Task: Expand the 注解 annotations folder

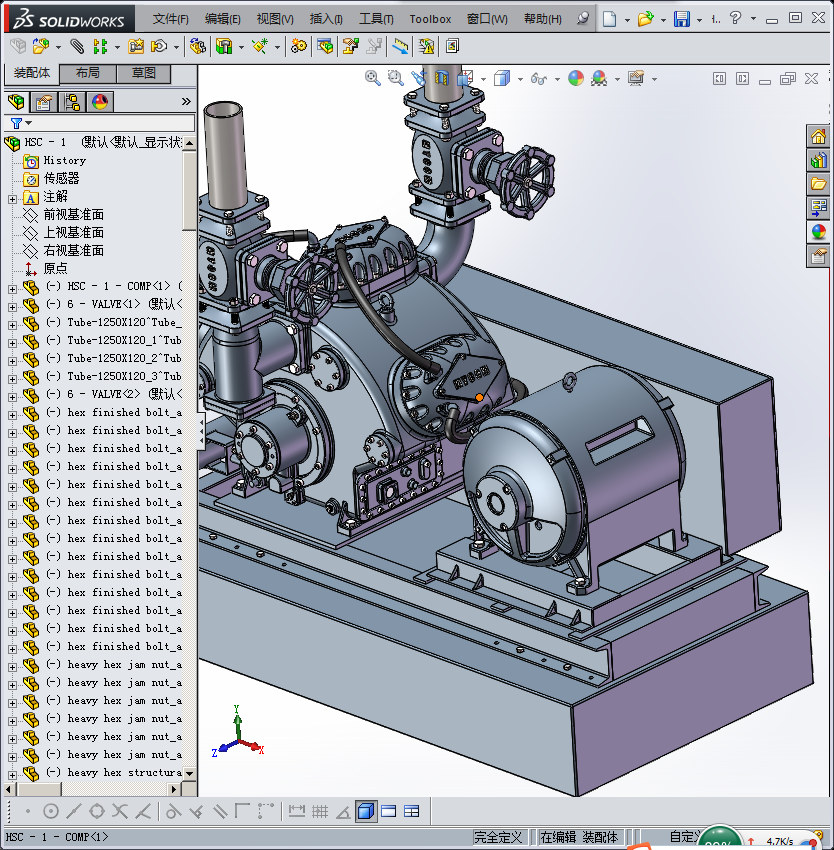Action: [12, 197]
